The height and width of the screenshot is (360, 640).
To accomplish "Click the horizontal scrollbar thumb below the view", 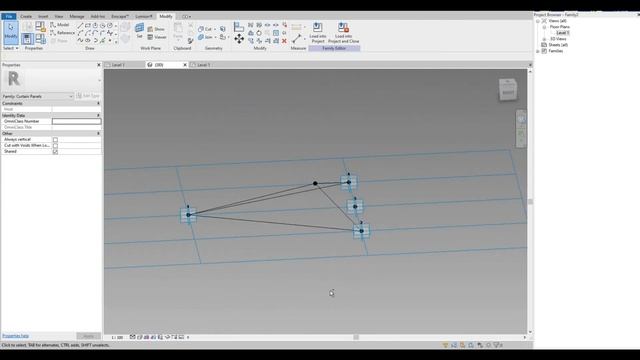I will pyautogui.click(x=356, y=337).
